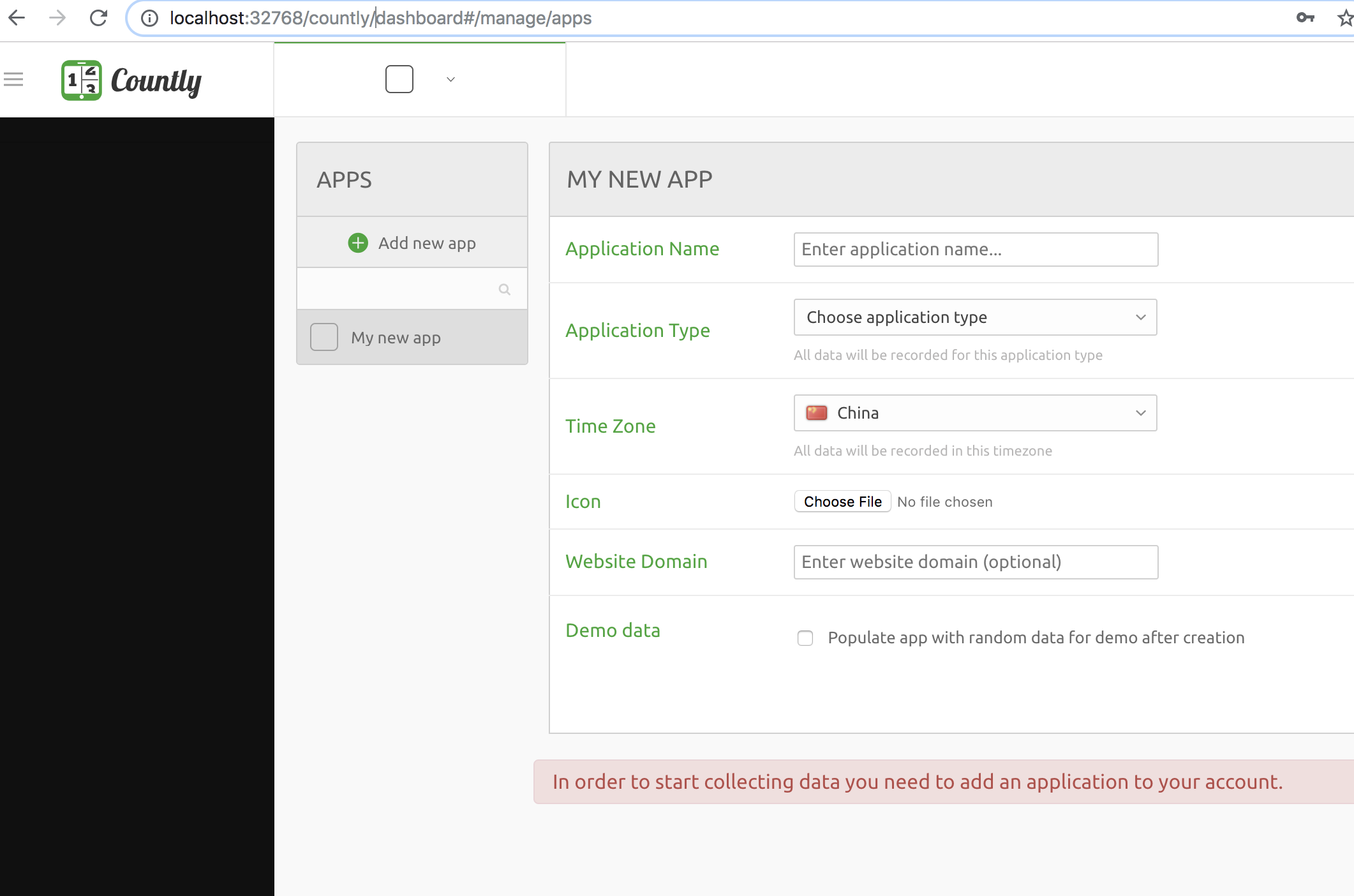Click the 'Time Zone' label
1354x896 pixels.
pos(611,426)
